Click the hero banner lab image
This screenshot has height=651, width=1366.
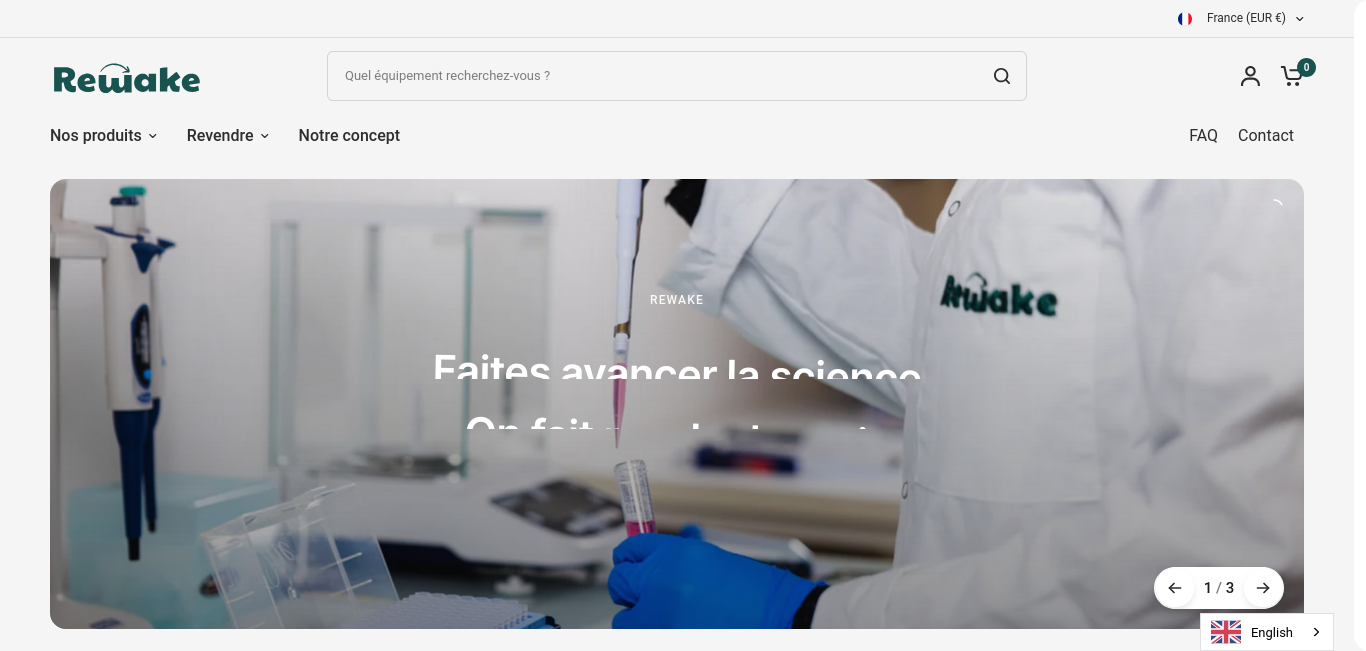(677, 404)
